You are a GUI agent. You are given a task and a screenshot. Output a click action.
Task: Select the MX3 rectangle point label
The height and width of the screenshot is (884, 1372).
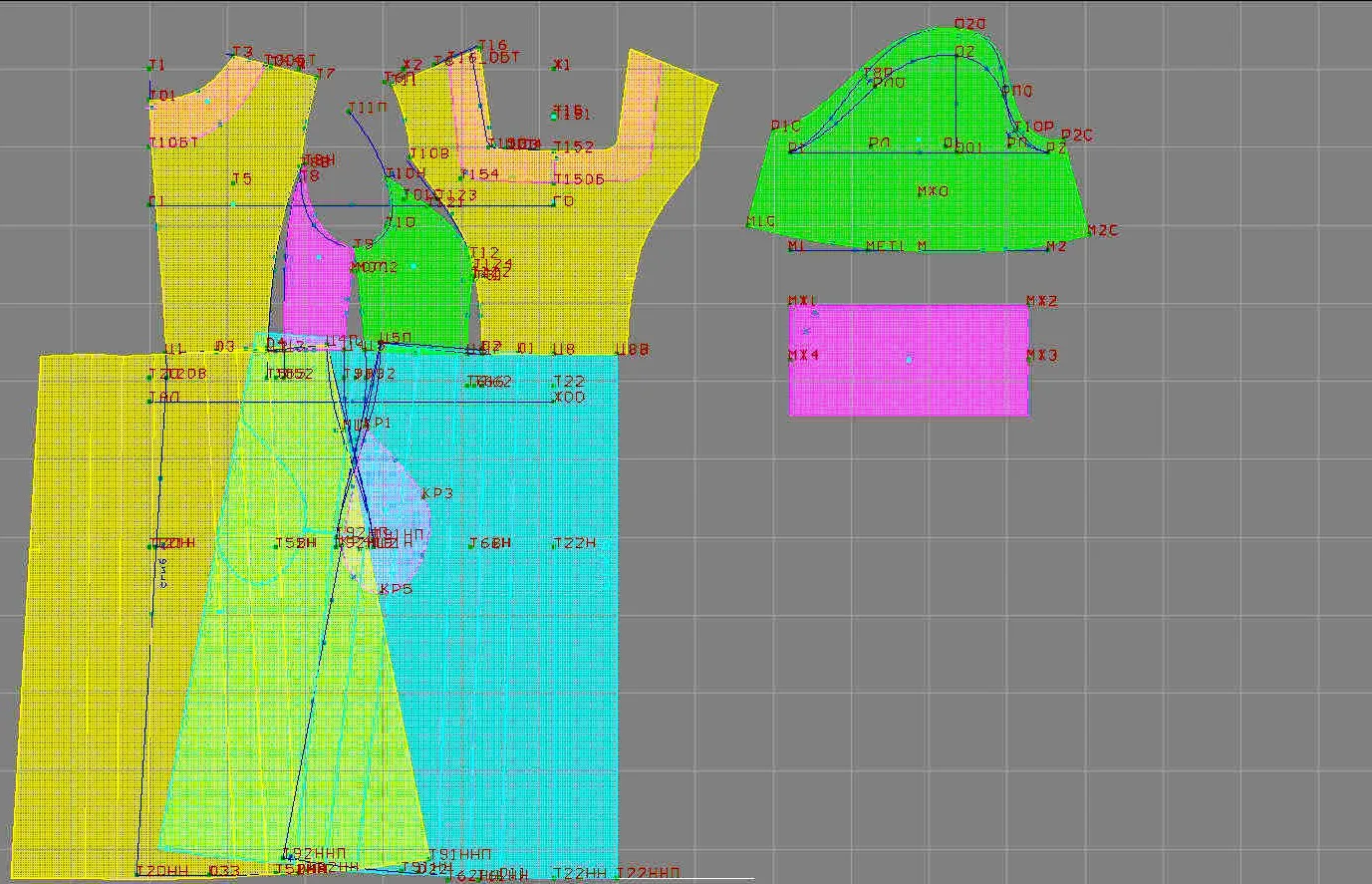click(x=1042, y=355)
